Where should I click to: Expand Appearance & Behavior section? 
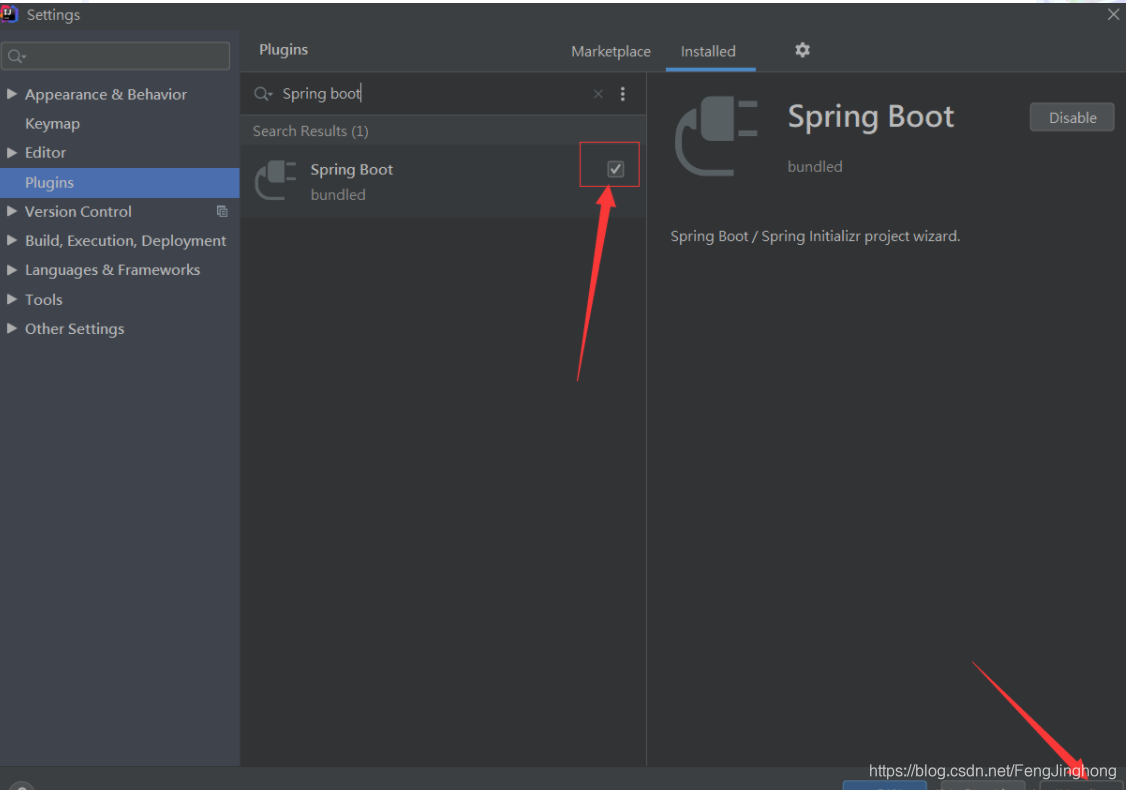(x=11, y=94)
